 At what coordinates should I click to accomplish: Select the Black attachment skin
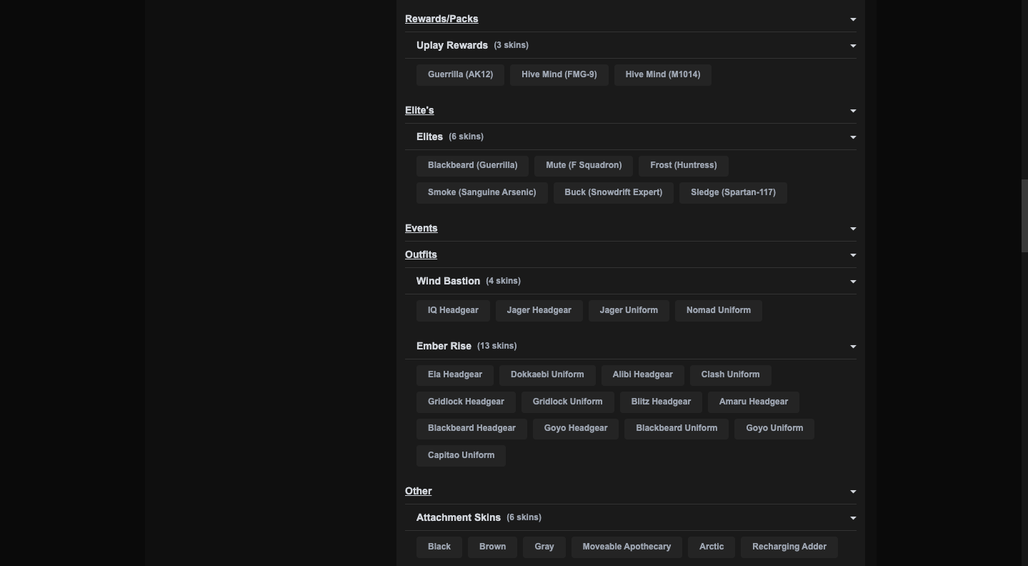(x=439, y=547)
